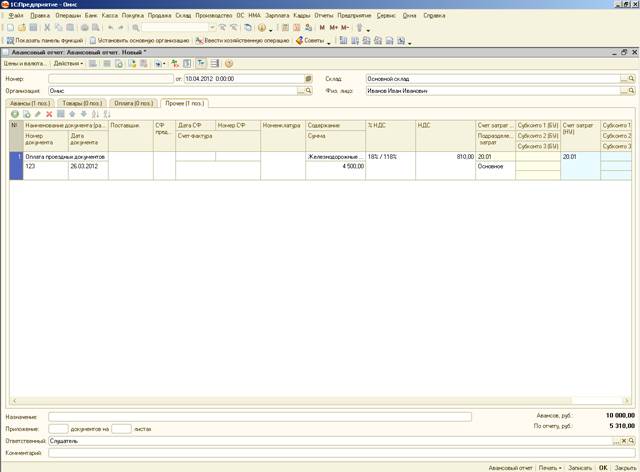Switch to the Авансы (1 поз.) tab
The image size is (640, 472).
tap(30, 102)
